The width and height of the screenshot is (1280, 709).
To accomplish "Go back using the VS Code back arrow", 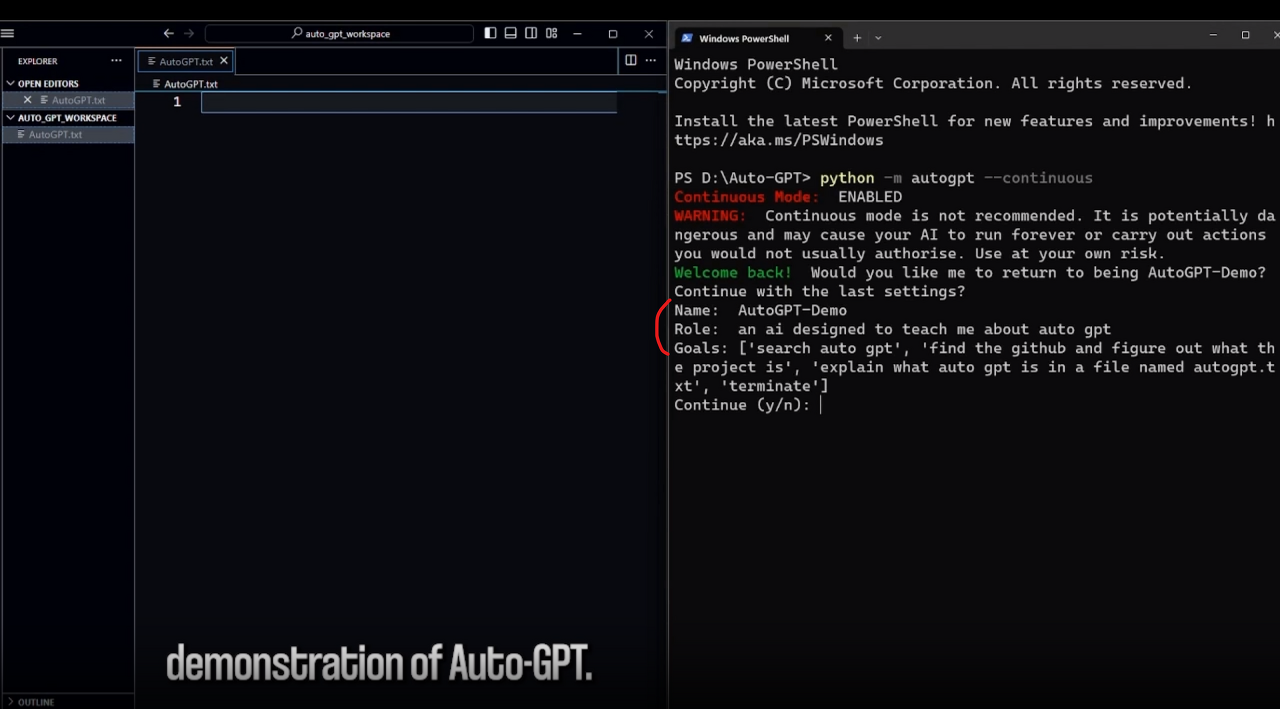I will click(x=168, y=33).
